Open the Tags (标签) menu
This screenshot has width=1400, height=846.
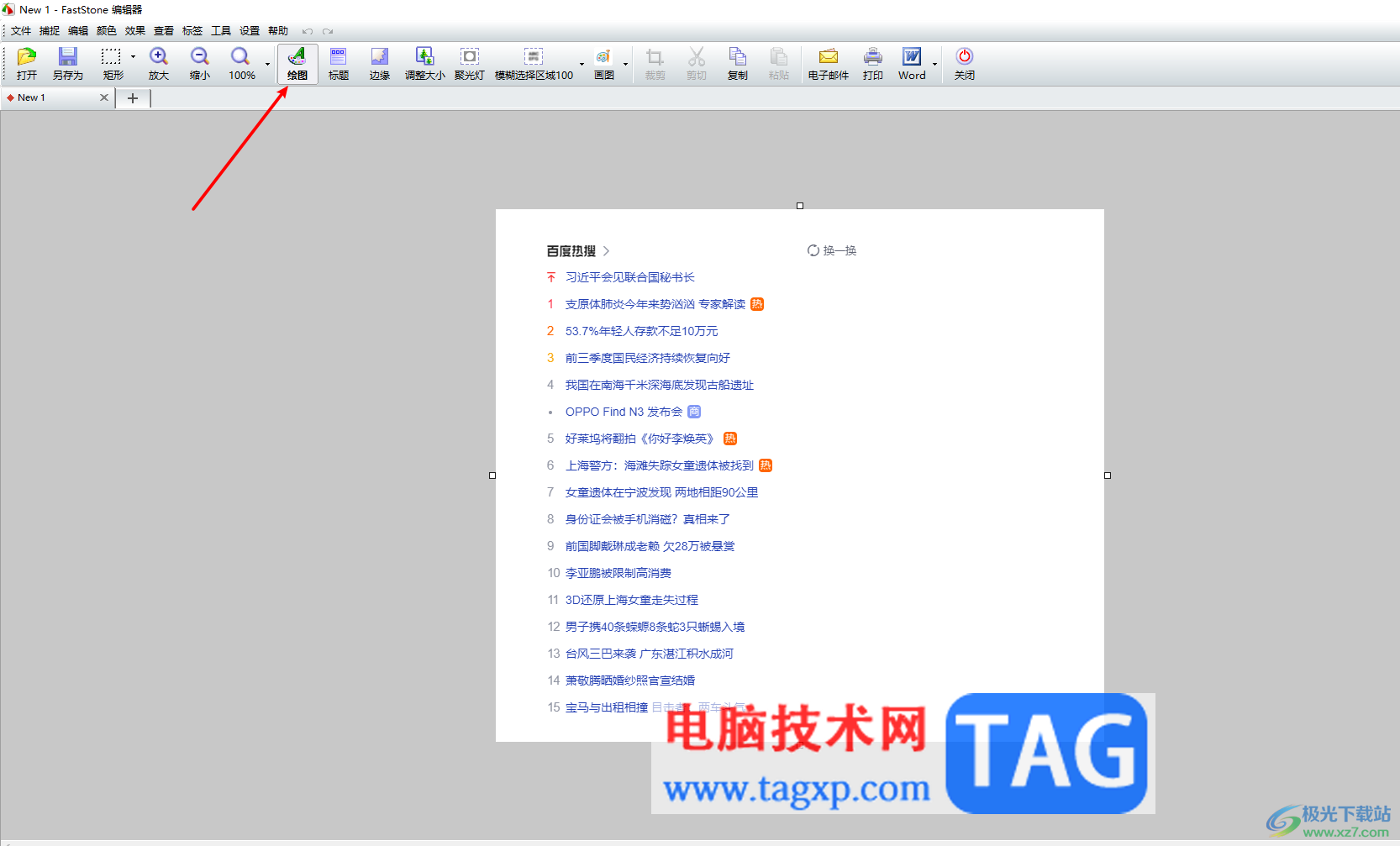click(x=192, y=31)
